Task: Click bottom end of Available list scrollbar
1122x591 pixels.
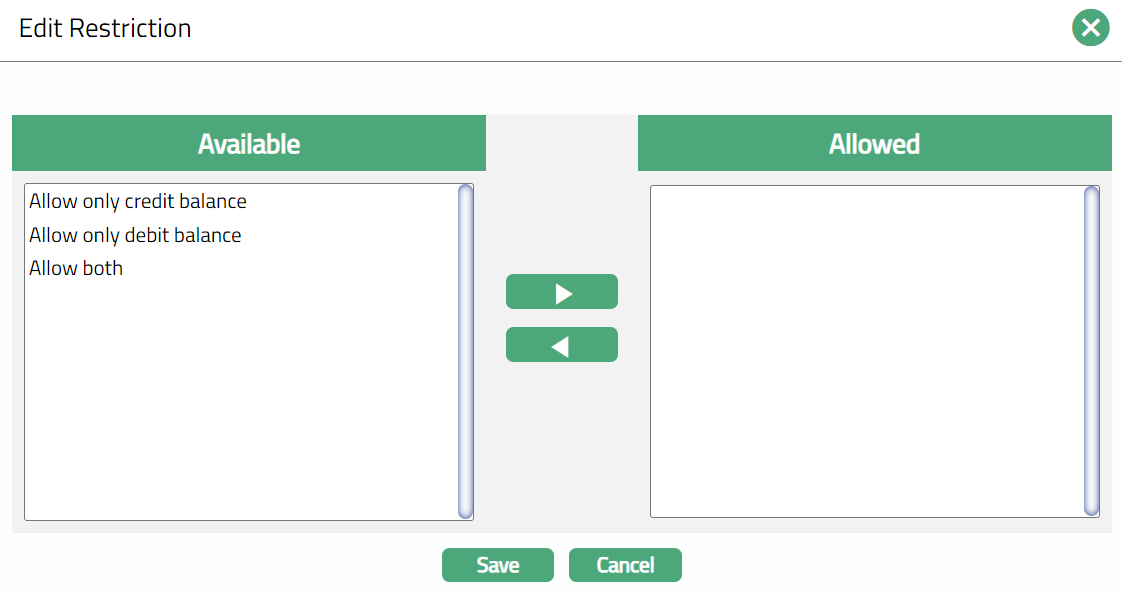Action: coord(465,512)
